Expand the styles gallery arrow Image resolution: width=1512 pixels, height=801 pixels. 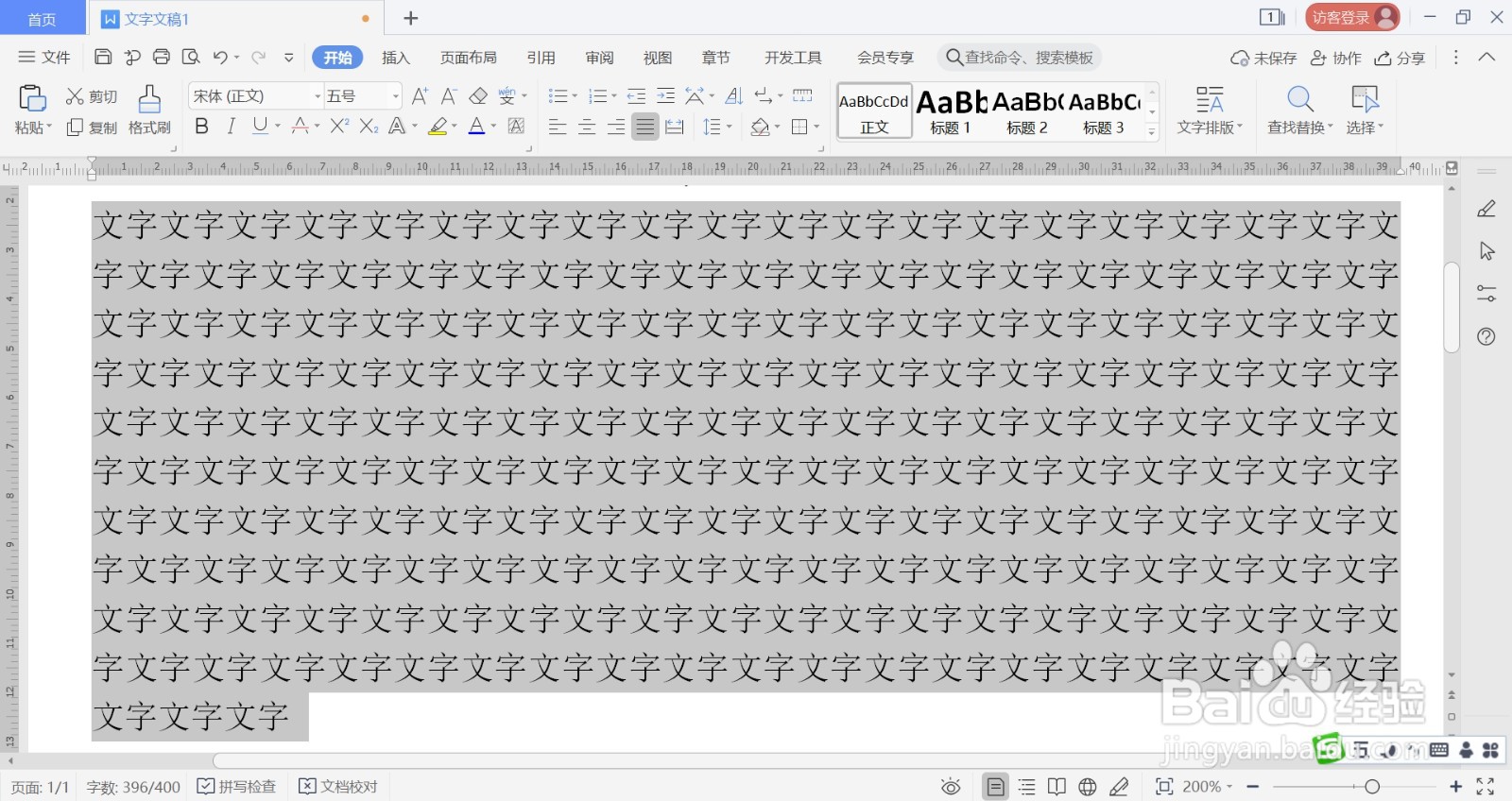pos(1152,132)
